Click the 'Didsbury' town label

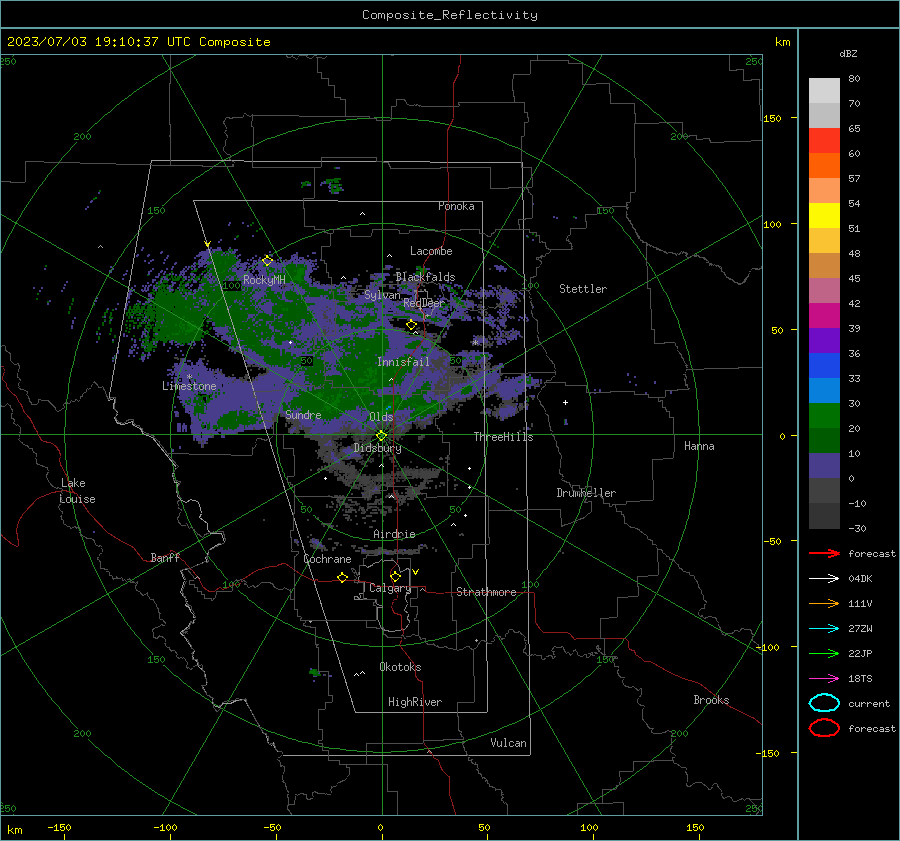[377, 448]
